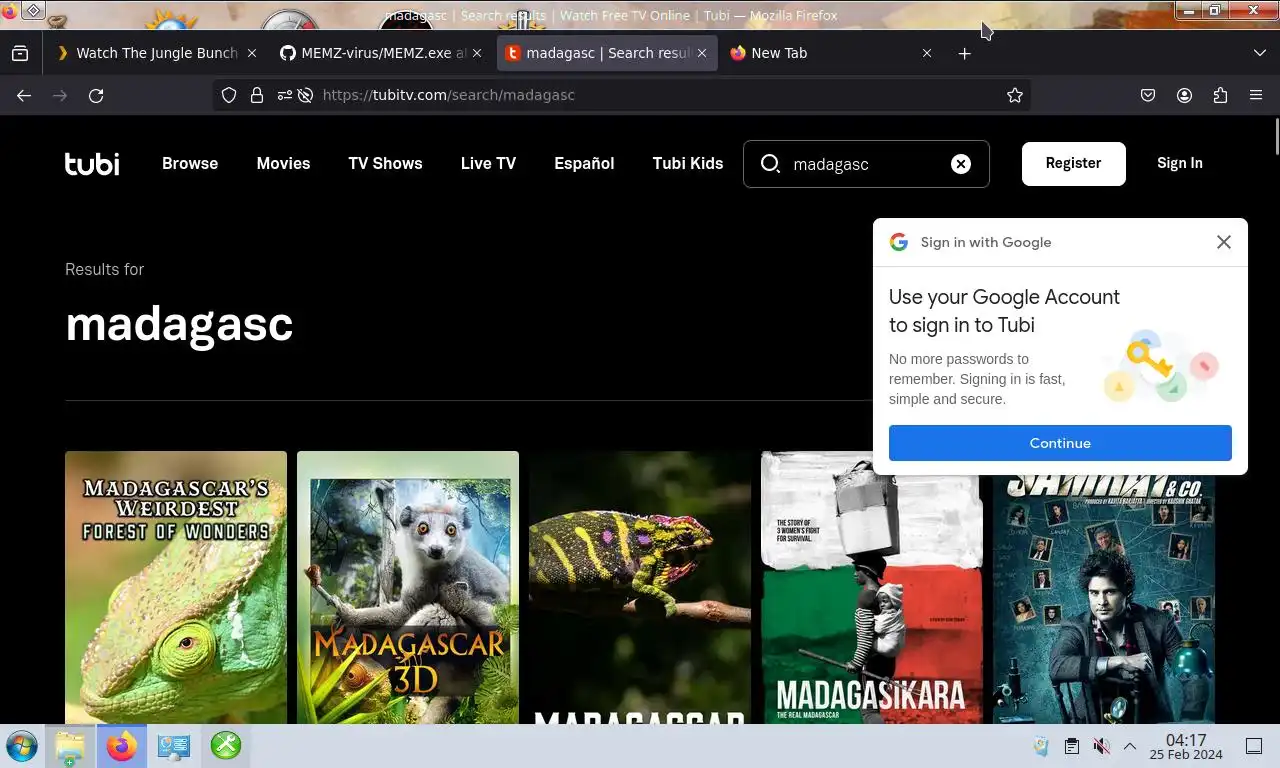Image resolution: width=1280 pixels, height=768 pixels.
Task: Reload the current page
Action: [96, 95]
